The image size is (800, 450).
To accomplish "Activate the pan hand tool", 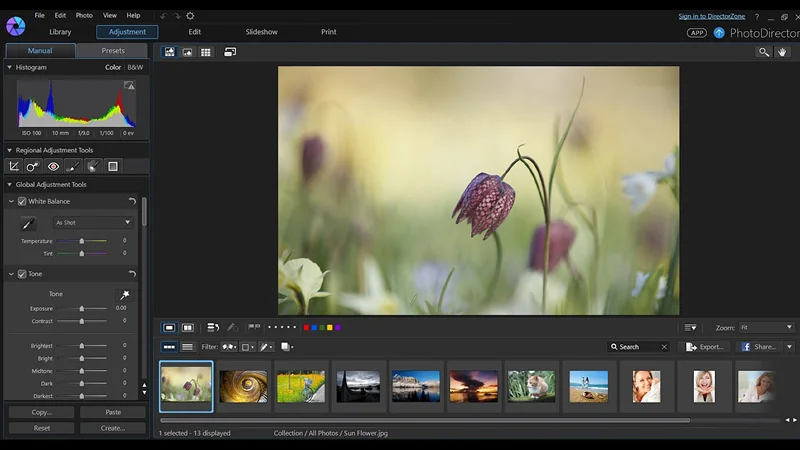I will (783, 52).
